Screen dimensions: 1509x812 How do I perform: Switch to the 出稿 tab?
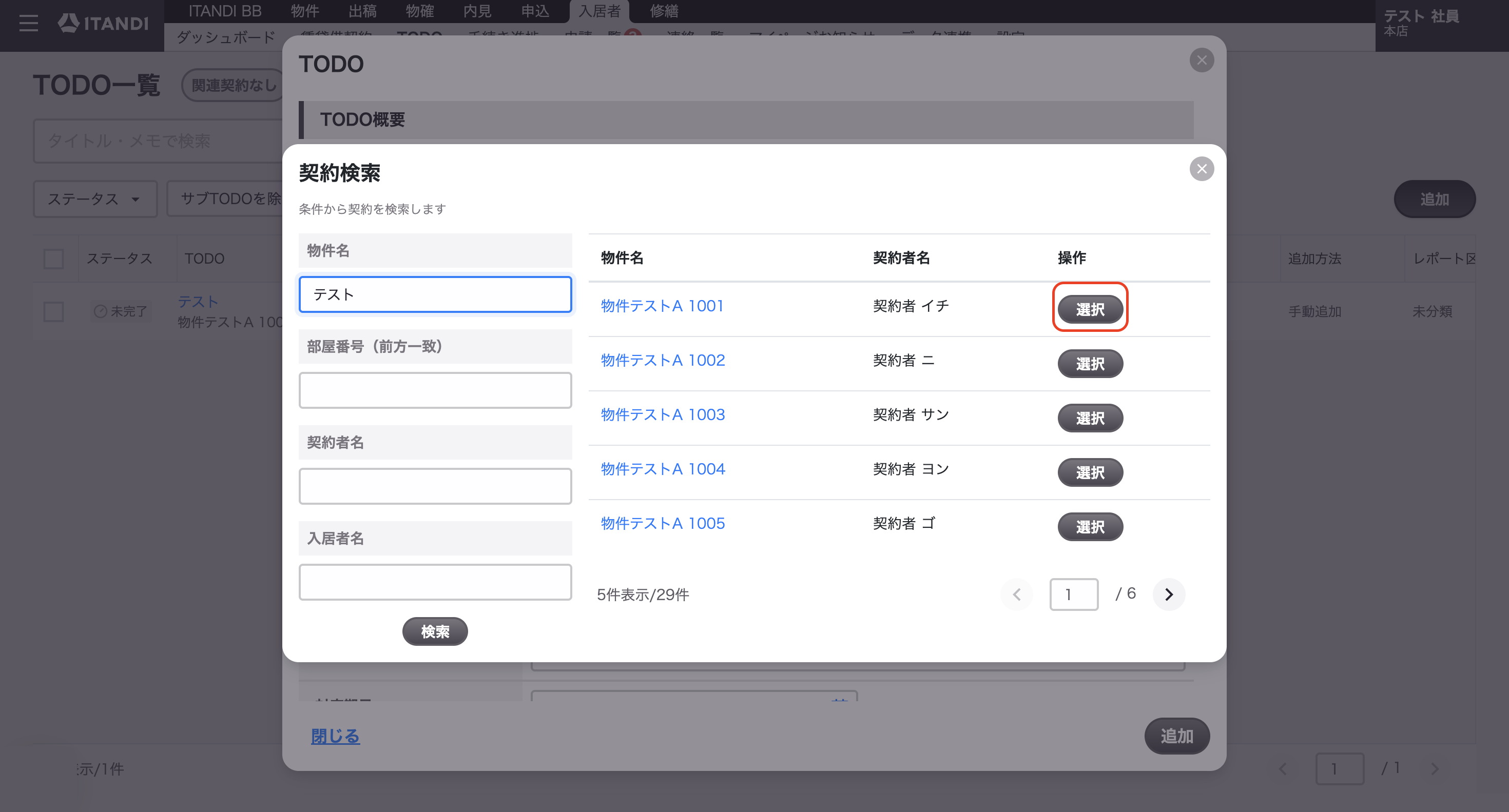pos(362,11)
